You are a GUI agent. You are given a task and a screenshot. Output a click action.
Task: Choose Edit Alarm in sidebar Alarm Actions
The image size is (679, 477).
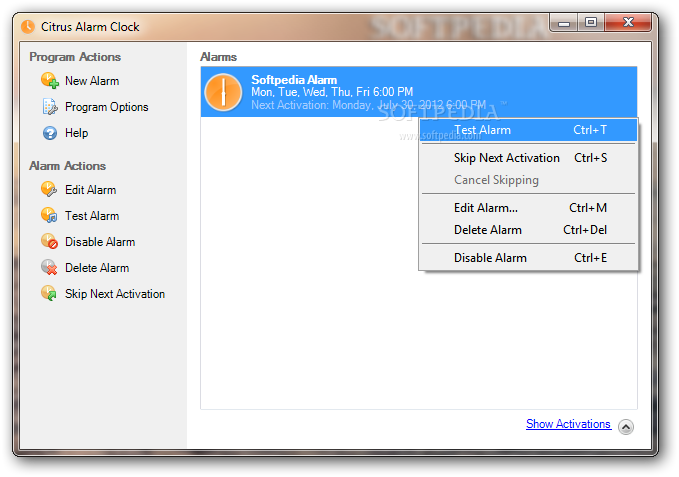[x=91, y=190]
